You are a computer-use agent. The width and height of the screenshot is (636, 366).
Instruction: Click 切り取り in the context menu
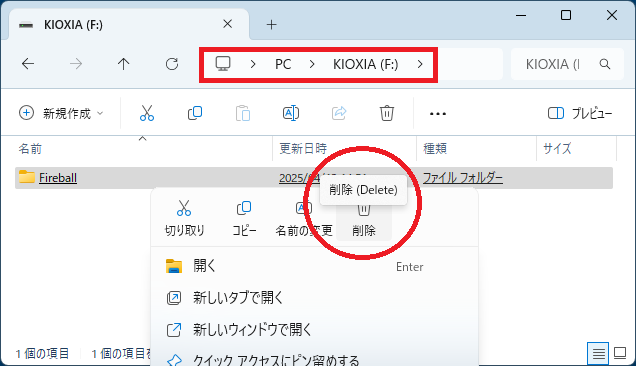184,217
